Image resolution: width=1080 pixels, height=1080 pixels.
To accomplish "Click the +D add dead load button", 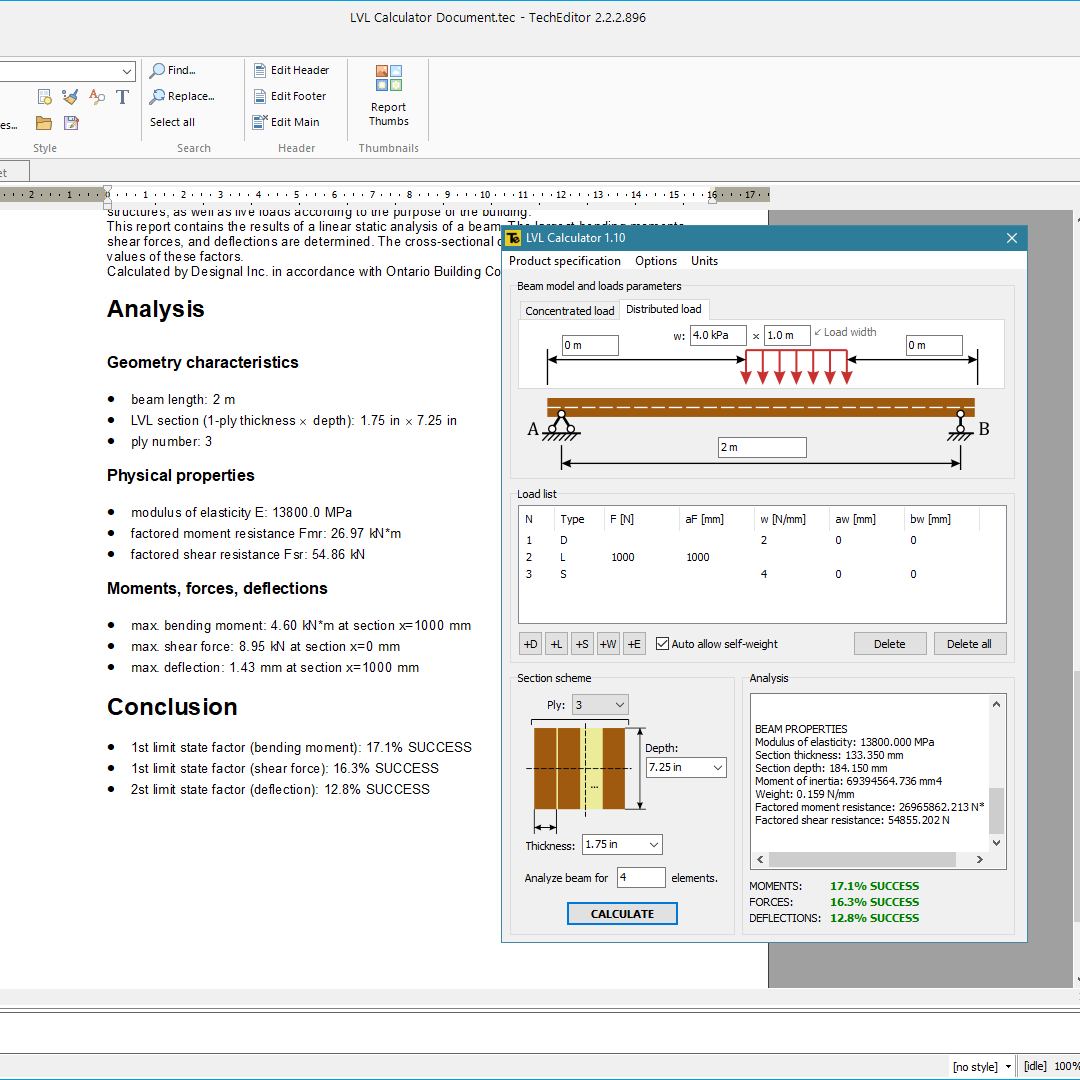I will click(x=530, y=644).
